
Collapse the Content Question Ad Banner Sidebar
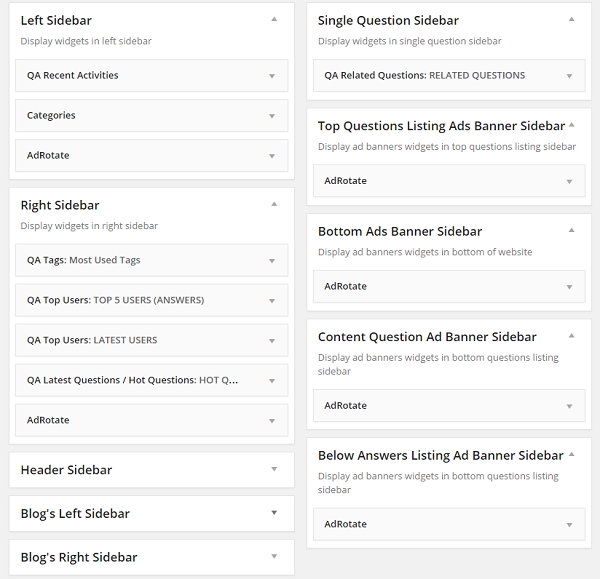(571, 336)
